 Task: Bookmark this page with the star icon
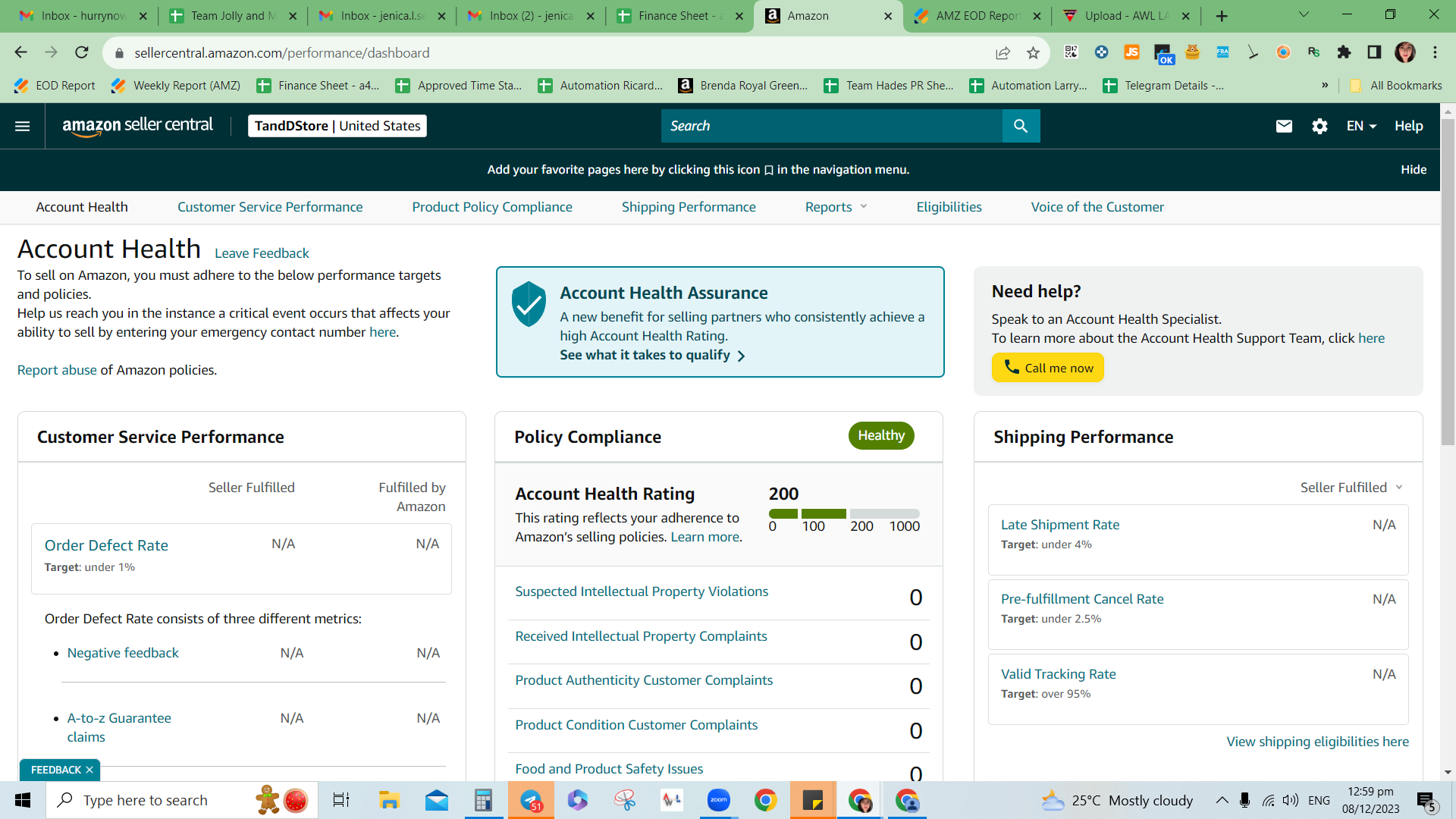(x=1033, y=52)
